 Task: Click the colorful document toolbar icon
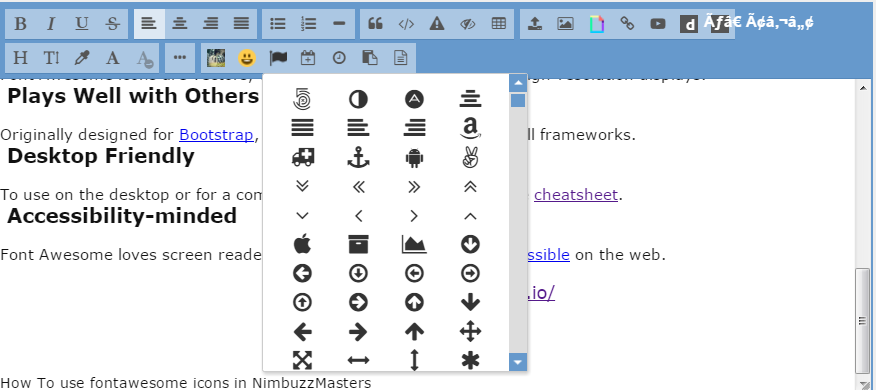click(x=597, y=24)
